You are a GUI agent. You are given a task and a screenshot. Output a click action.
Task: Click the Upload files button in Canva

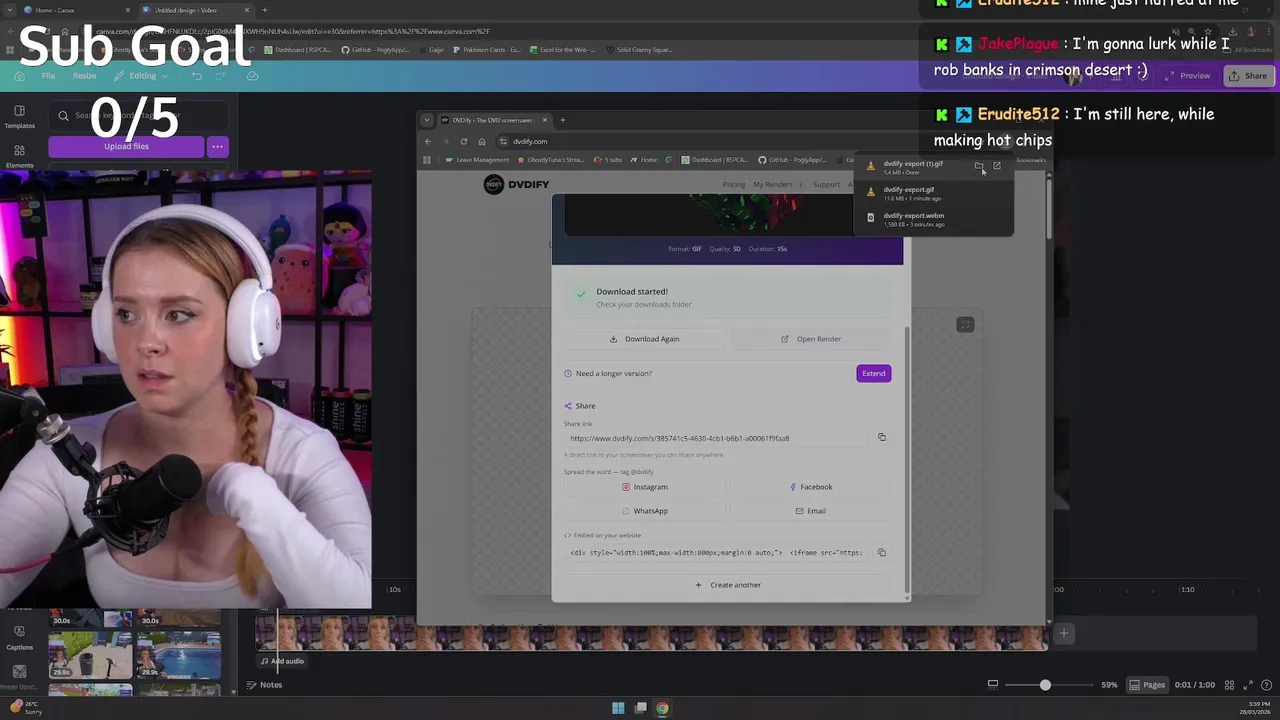tap(126, 147)
